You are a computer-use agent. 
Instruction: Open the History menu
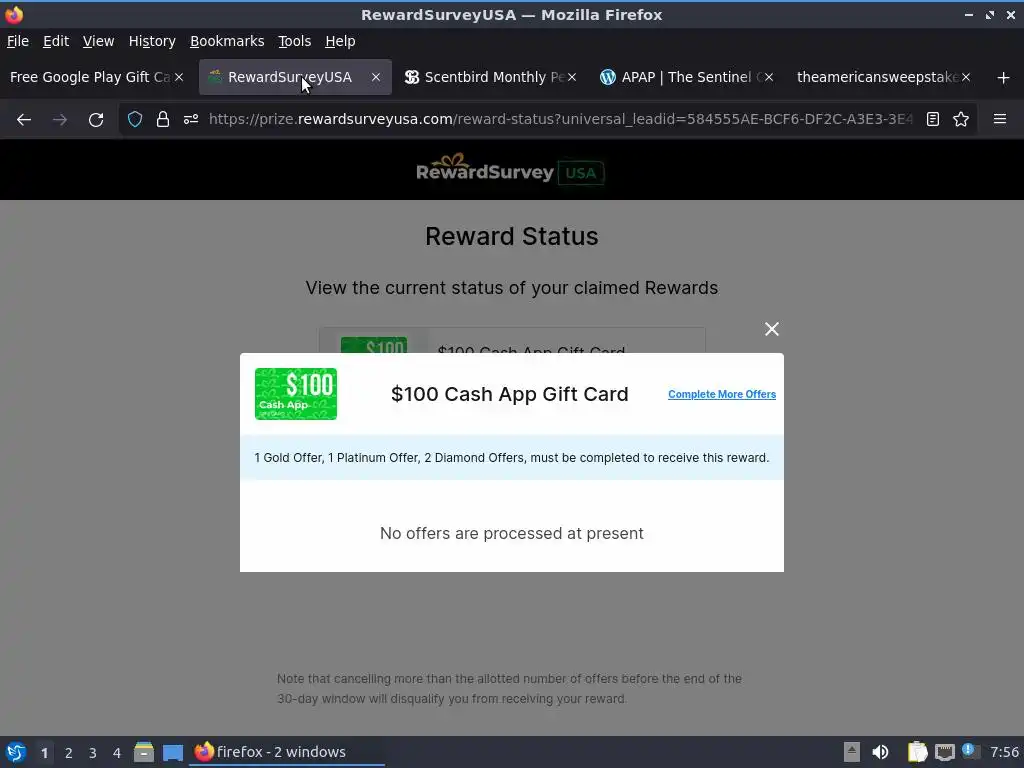pyautogui.click(x=152, y=41)
